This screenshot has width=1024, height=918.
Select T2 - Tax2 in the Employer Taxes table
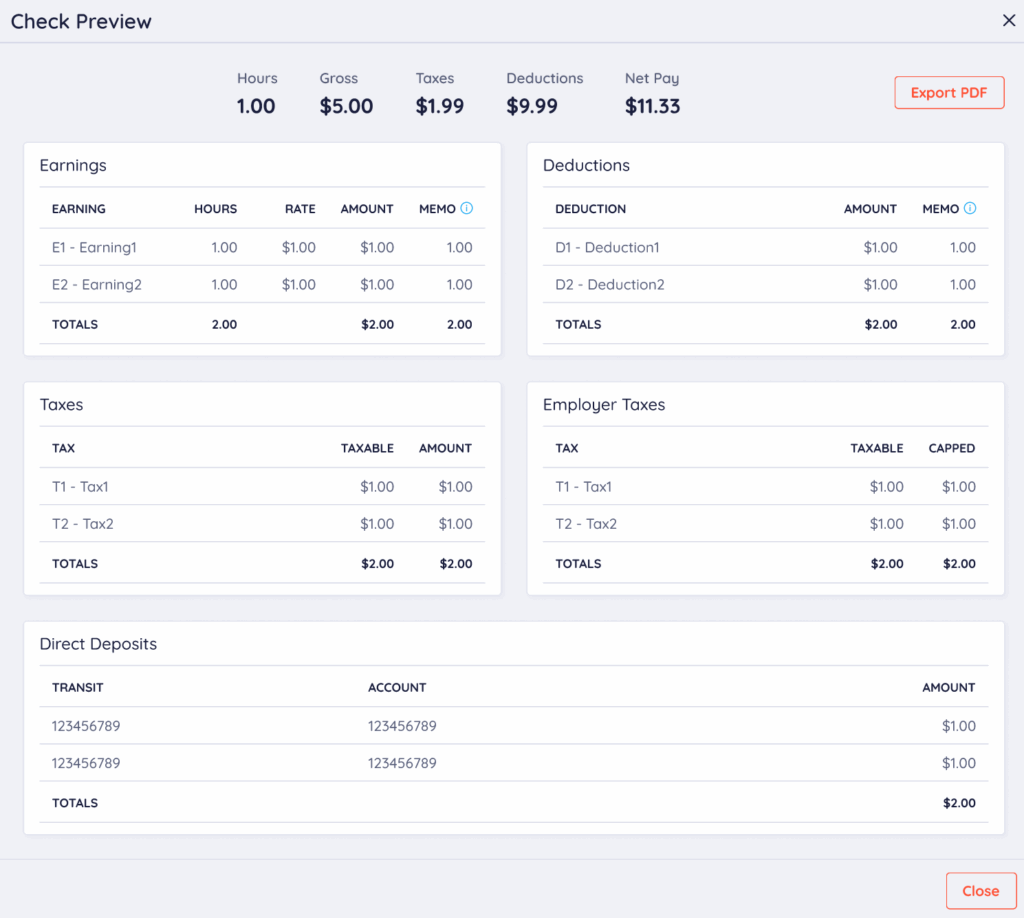pyautogui.click(x=586, y=524)
